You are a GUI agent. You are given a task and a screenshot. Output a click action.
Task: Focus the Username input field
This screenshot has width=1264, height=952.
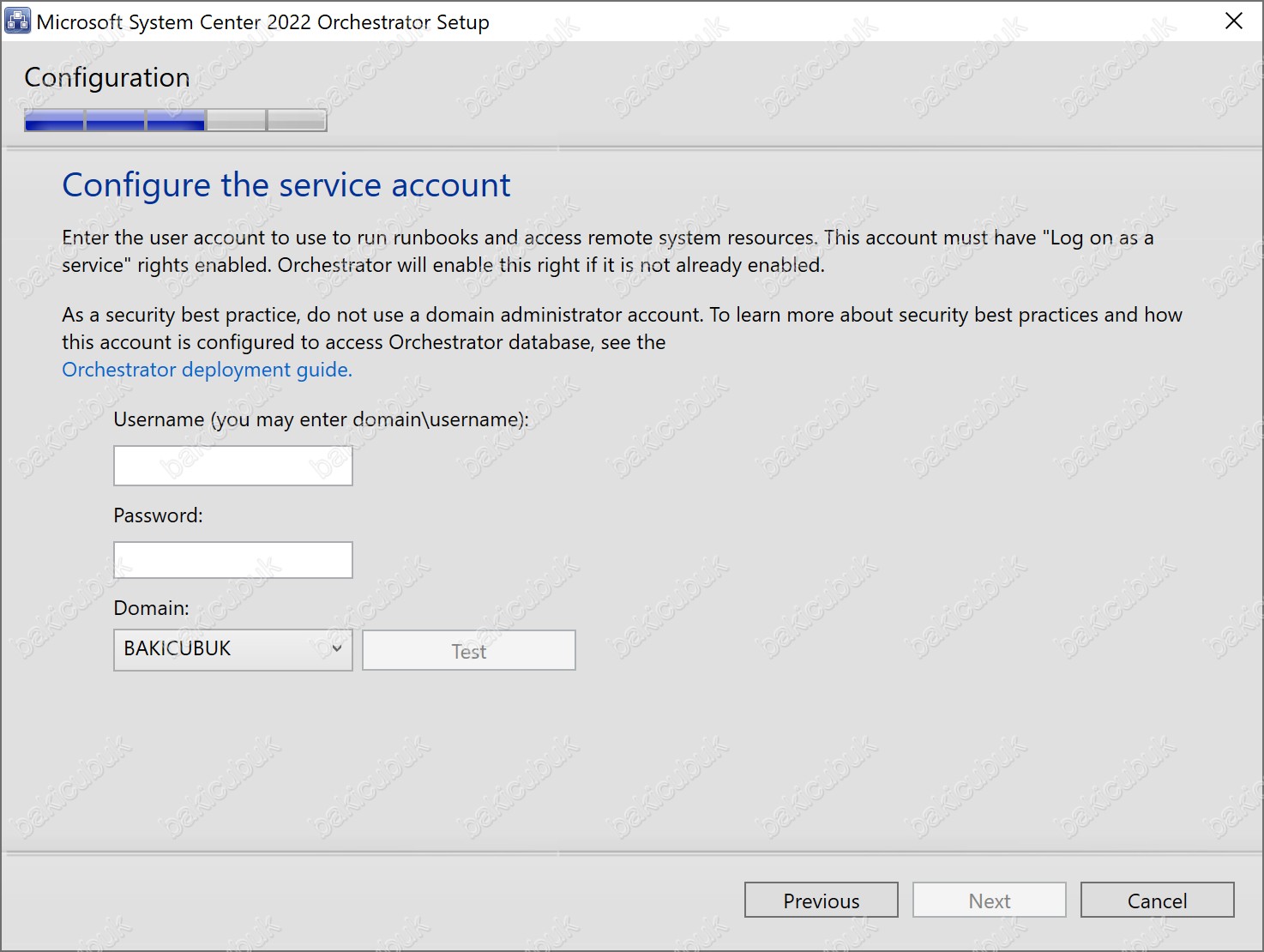click(233, 466)
